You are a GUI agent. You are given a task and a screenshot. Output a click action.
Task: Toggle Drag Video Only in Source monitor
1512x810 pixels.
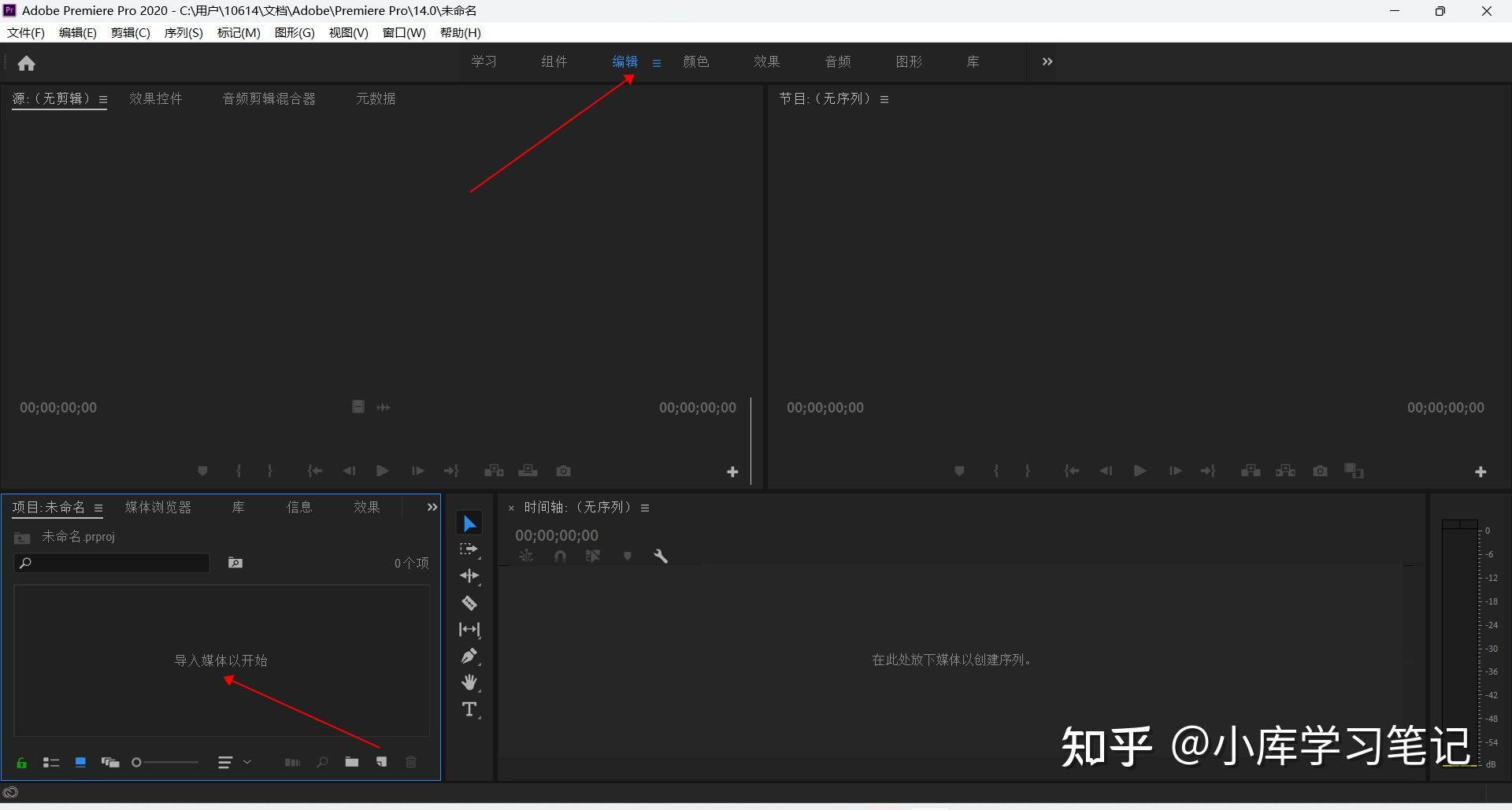click(x=358, y=407)
